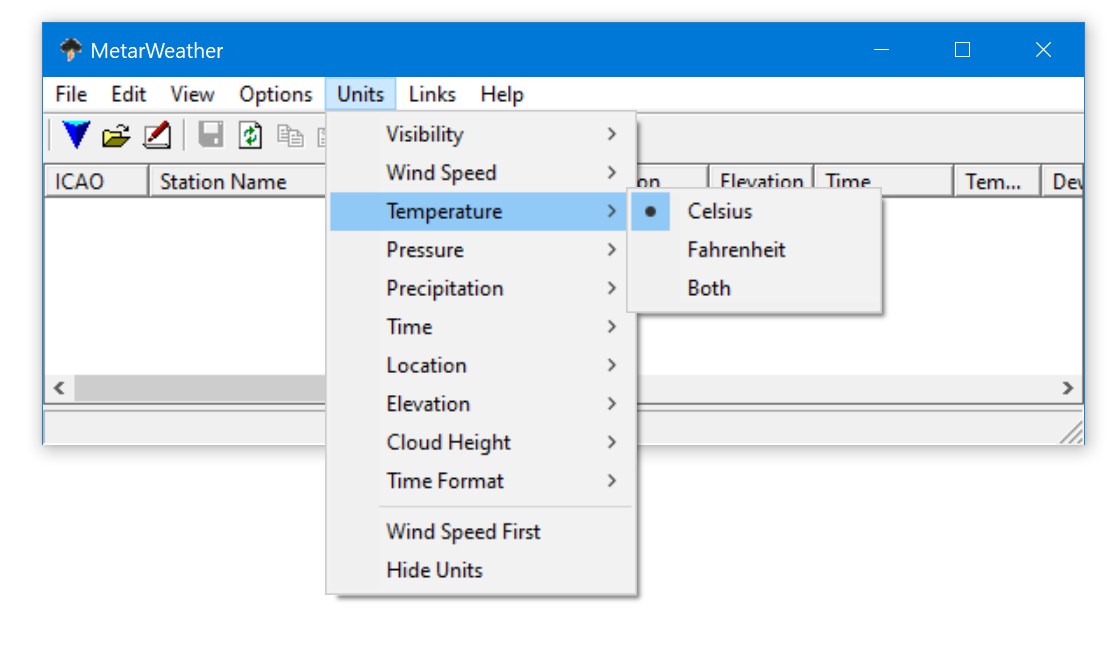Select Both temperature units option
Image resolution: width=1114 pixels, height=650 pixels.
[709, 288]
